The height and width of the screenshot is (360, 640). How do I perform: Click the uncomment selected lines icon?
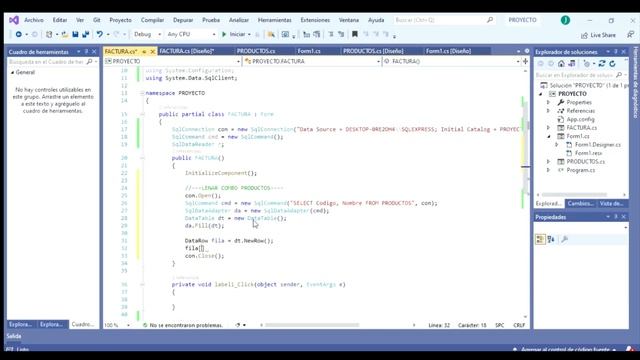[341, 35]
